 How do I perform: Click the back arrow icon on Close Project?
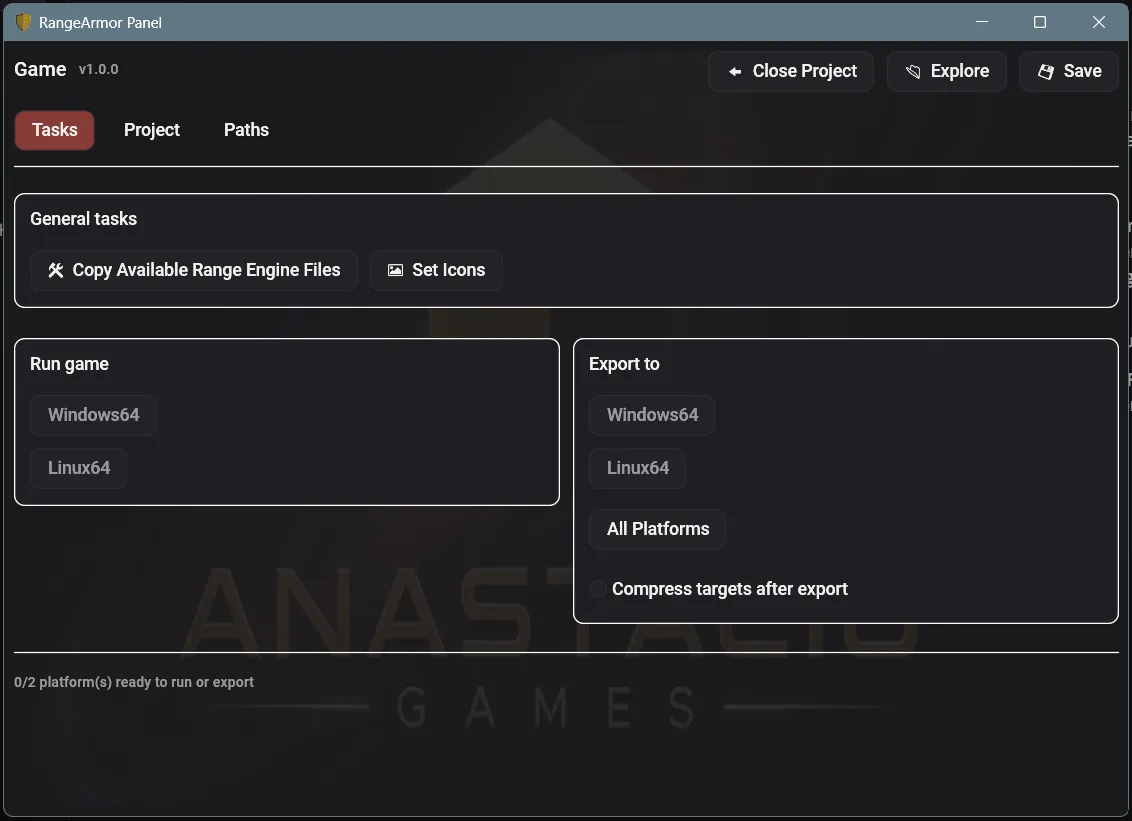[x=735, y=71]
